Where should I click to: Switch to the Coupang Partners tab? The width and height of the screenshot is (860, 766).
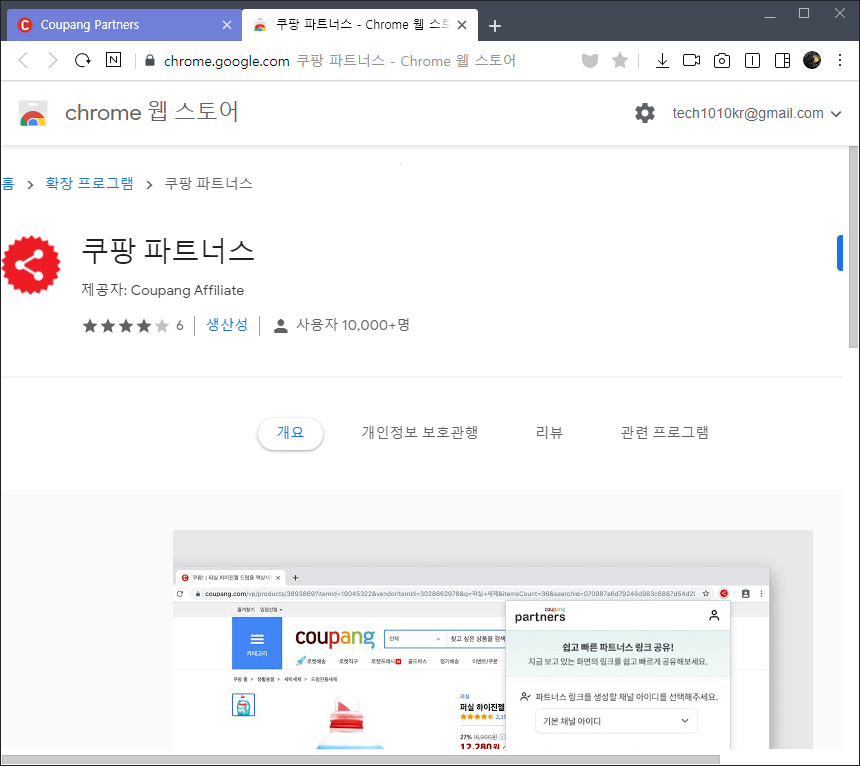125,25
